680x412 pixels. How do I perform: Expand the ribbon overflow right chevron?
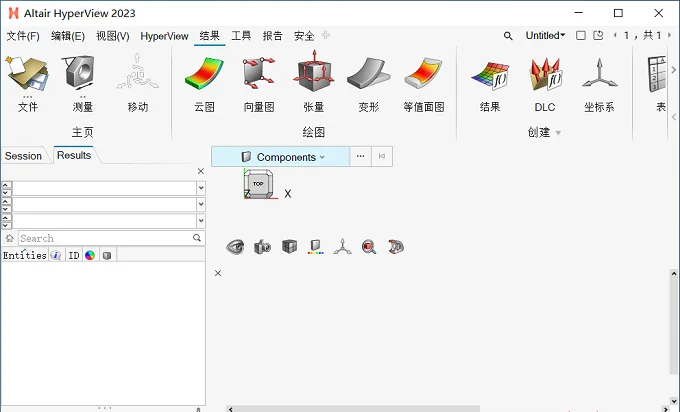coord(673,69)
